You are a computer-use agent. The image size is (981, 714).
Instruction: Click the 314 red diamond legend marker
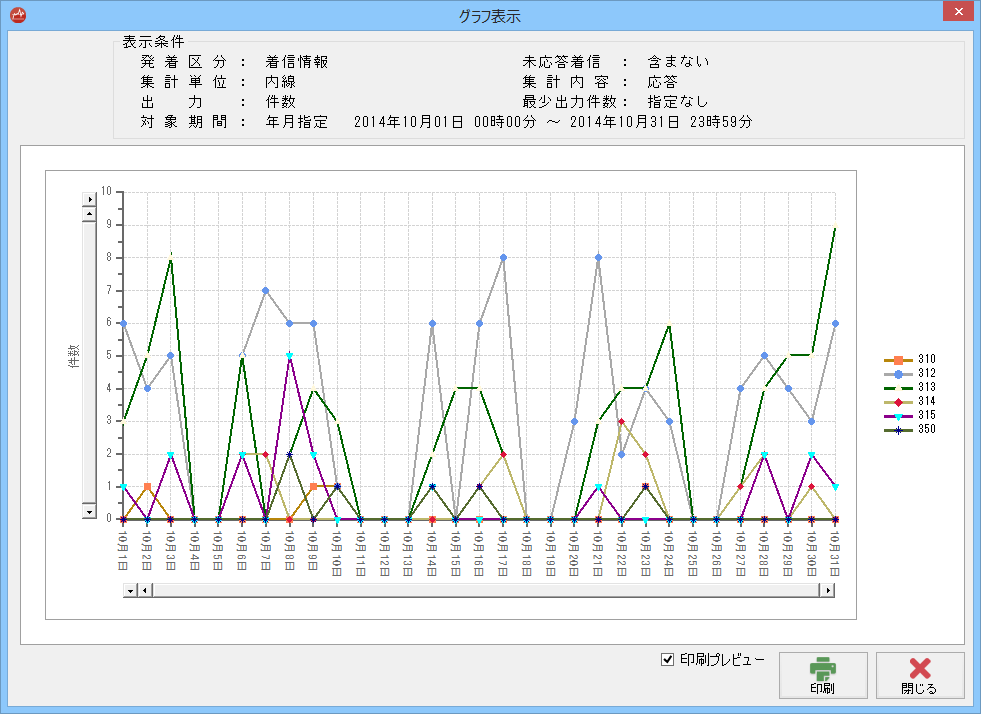tap(897, 402)
